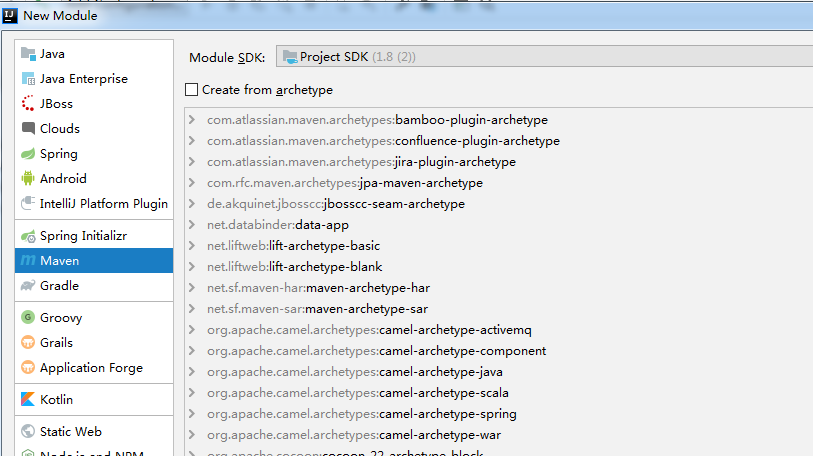This screenshot has width=813, height=456.
Task: Click the Project SDK folder icon
Action: [x=290, y=57]
